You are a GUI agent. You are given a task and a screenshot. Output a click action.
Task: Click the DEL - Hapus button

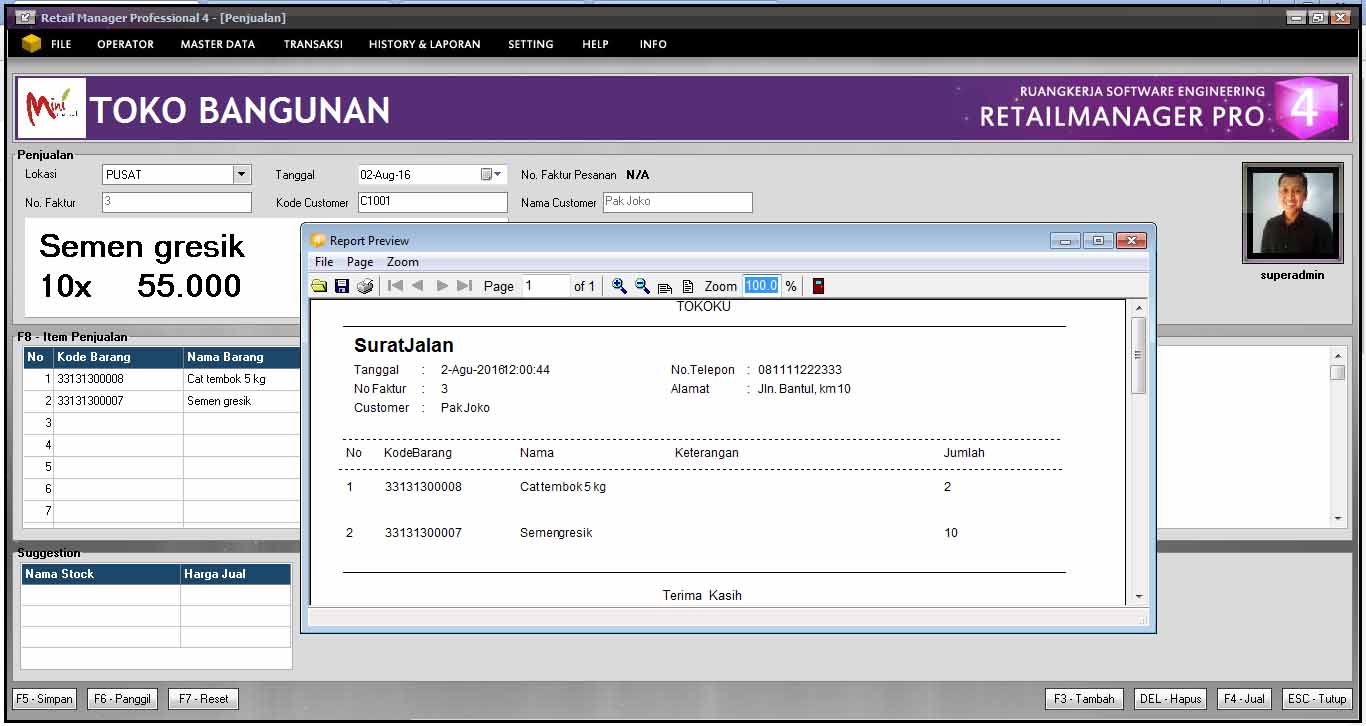pyautogui.click(x=1170, y=699)
